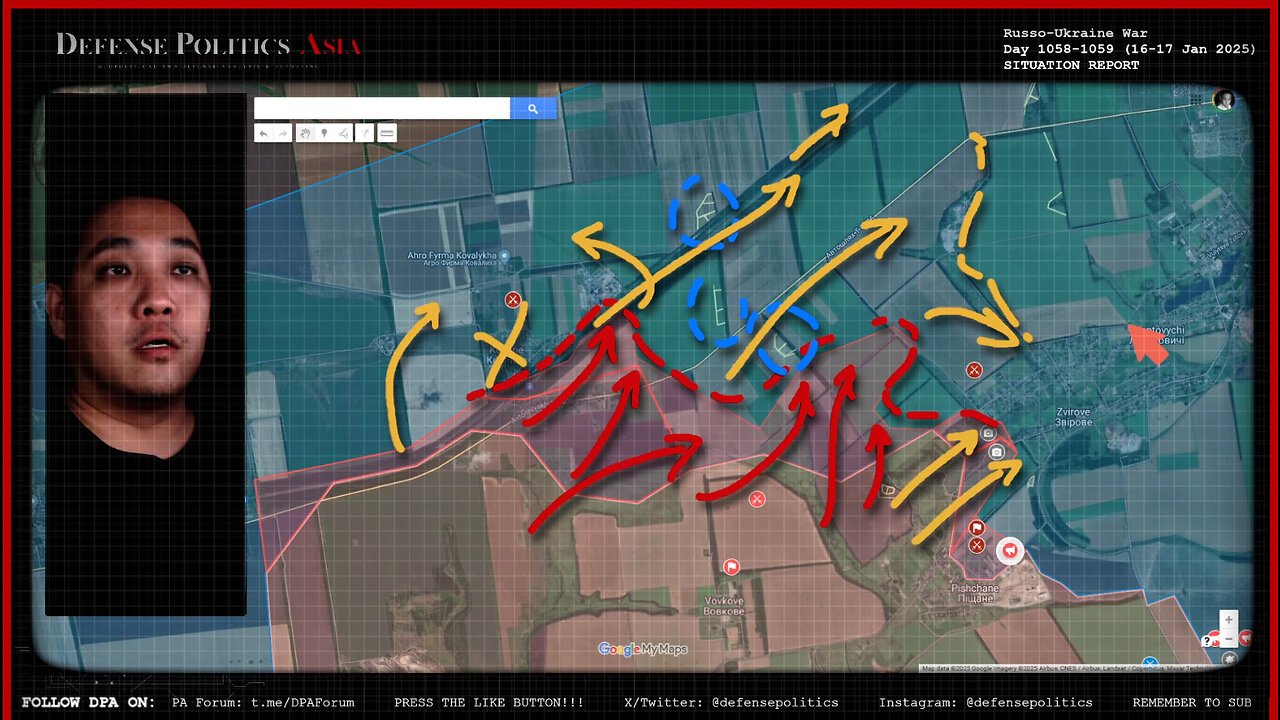The width and height of the screenshot is (1280, 720).
Task: Click crossed-swords marker near Ahro Fyrma Kovalyka
Action: coord(512,299)
